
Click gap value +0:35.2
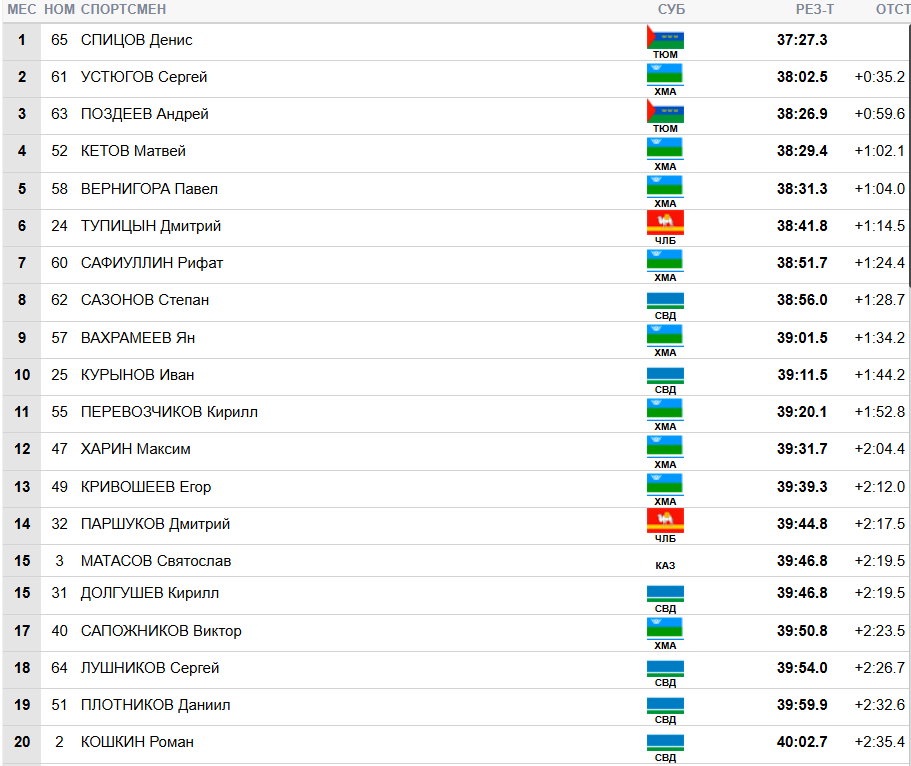click(x=880, y=77)
